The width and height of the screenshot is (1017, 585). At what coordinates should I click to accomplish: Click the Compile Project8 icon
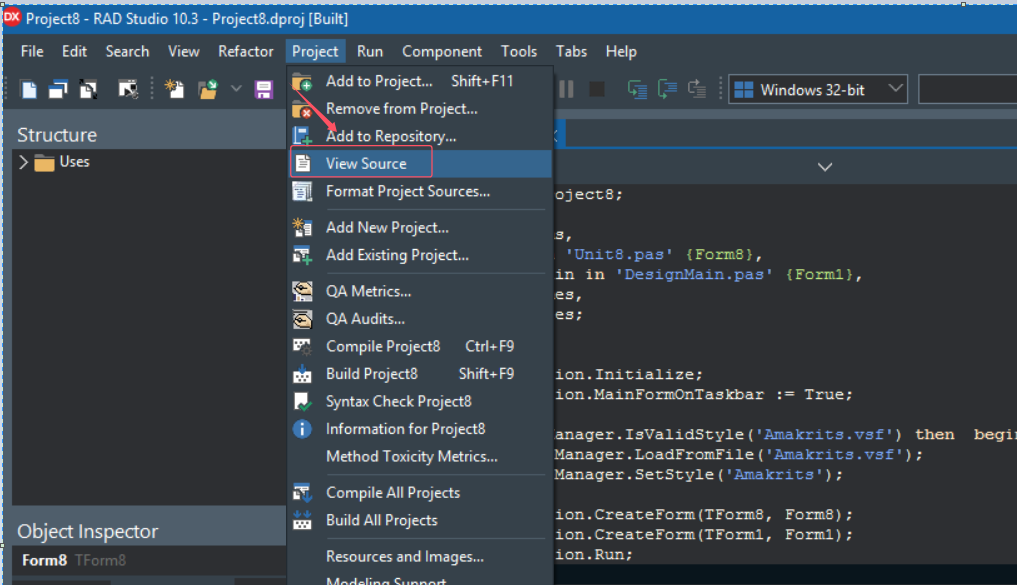[302, 347]
